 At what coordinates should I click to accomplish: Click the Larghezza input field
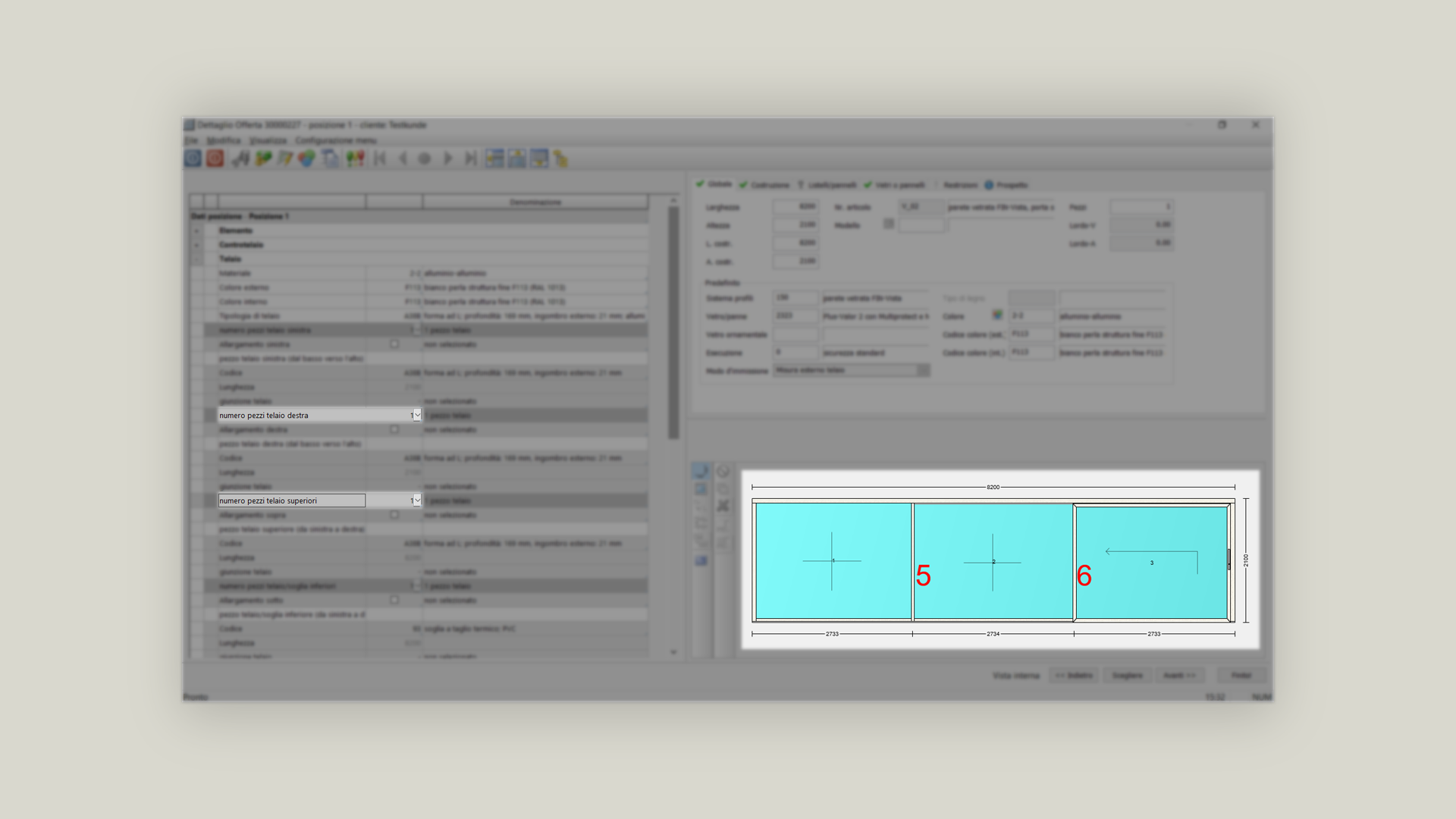[795, 206]
